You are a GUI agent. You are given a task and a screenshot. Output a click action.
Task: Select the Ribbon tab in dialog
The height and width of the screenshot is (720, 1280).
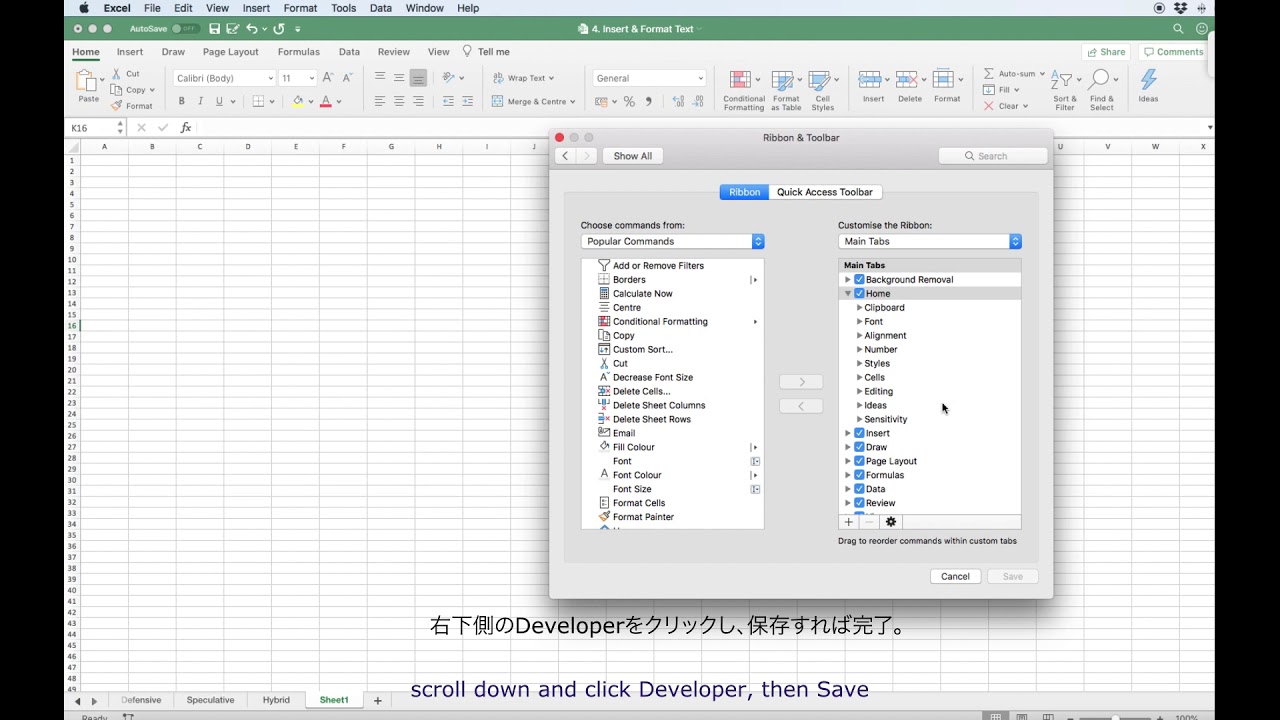[x=744, y=192]
